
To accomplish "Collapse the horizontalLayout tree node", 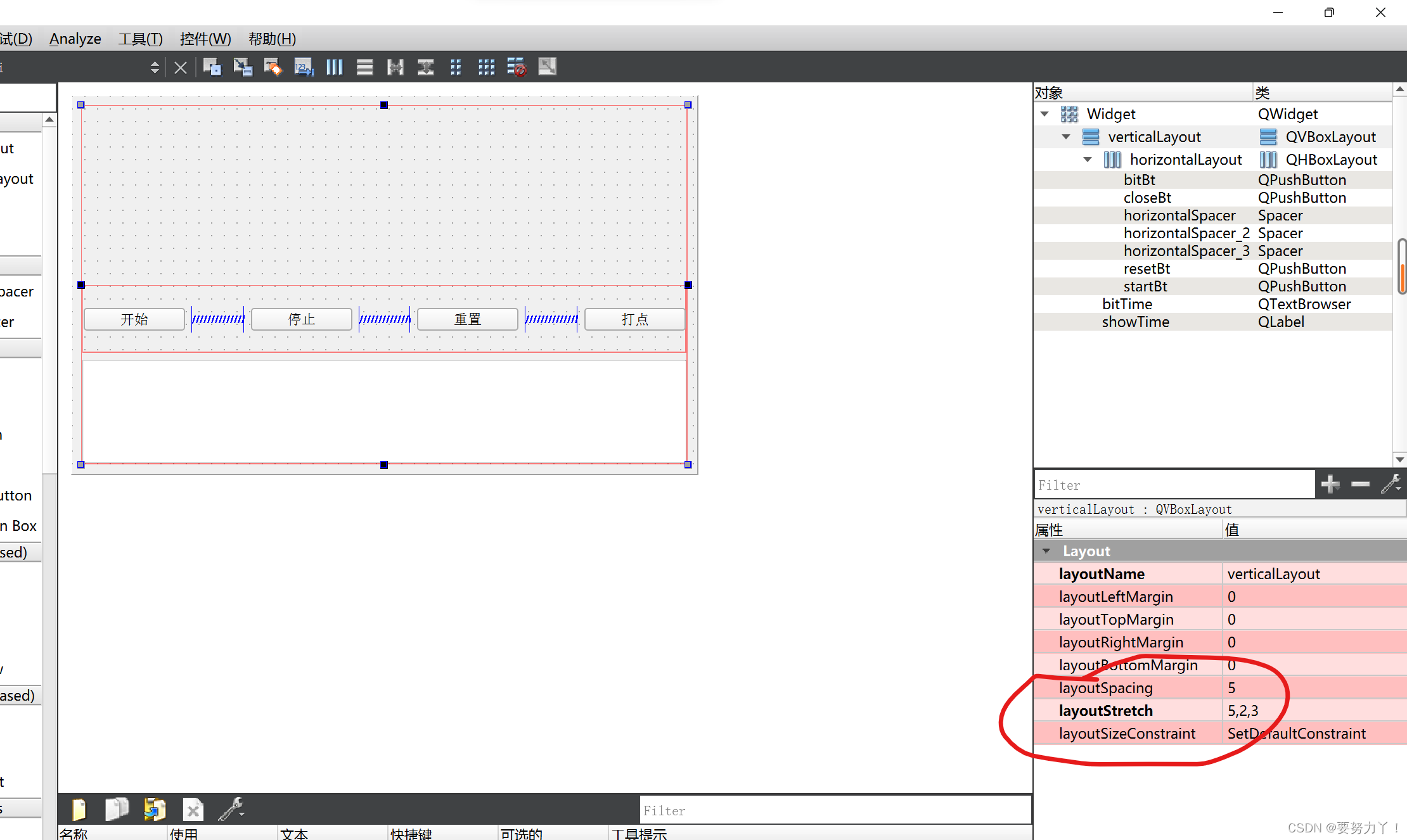I will click(x=1088, y=160).
